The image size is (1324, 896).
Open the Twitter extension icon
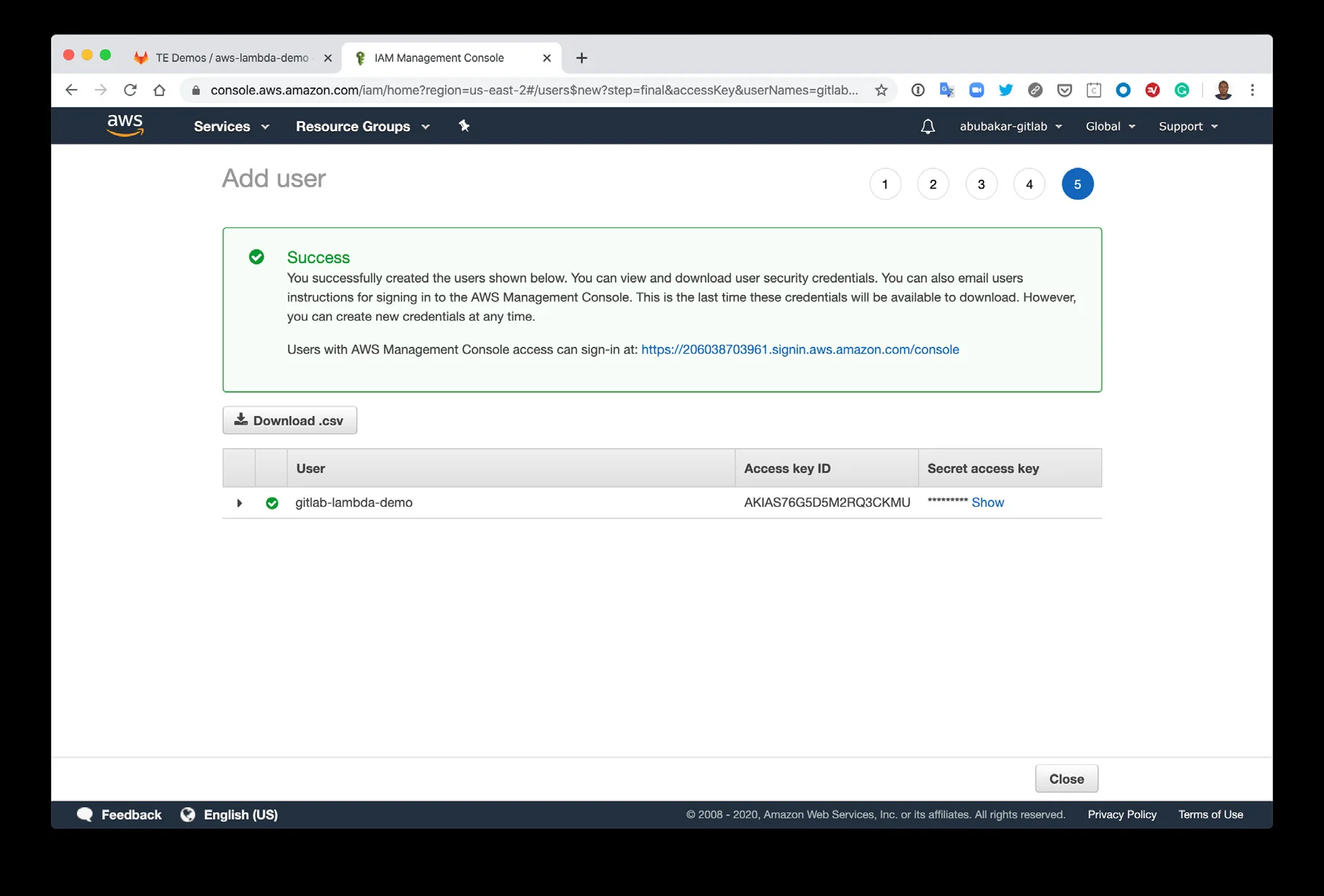1006,90
